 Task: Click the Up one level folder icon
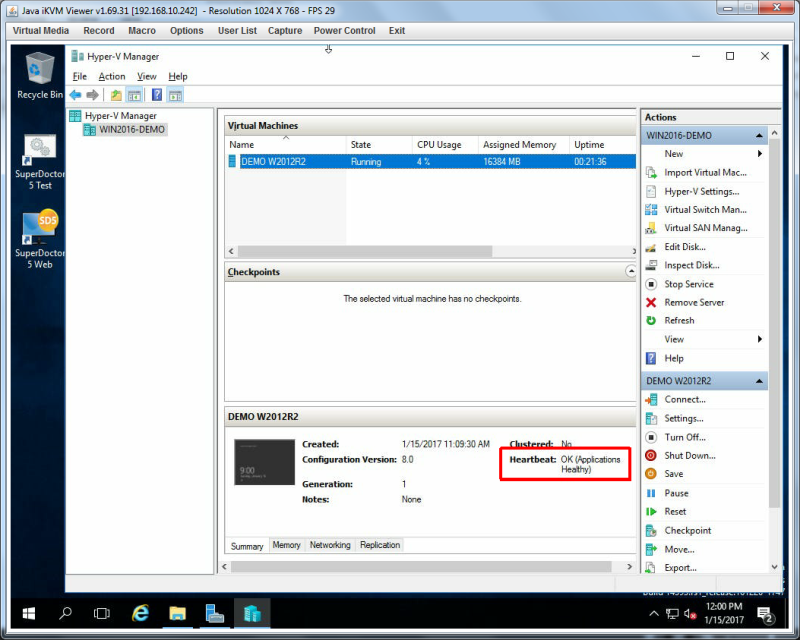[116, 95]
